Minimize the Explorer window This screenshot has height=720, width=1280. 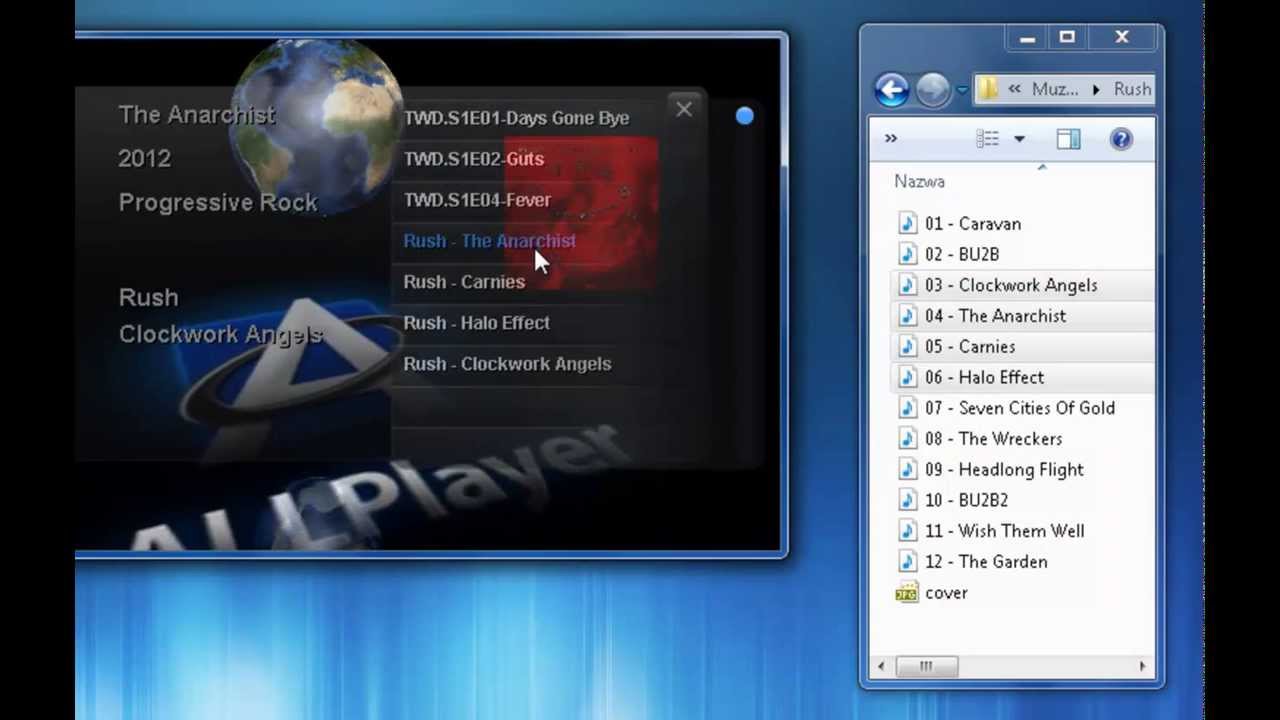[1027, 38]
